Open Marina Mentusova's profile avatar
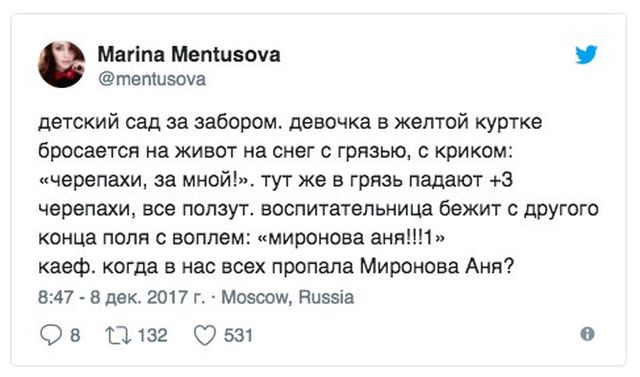The image size is (640, 377). click(62, 64)
